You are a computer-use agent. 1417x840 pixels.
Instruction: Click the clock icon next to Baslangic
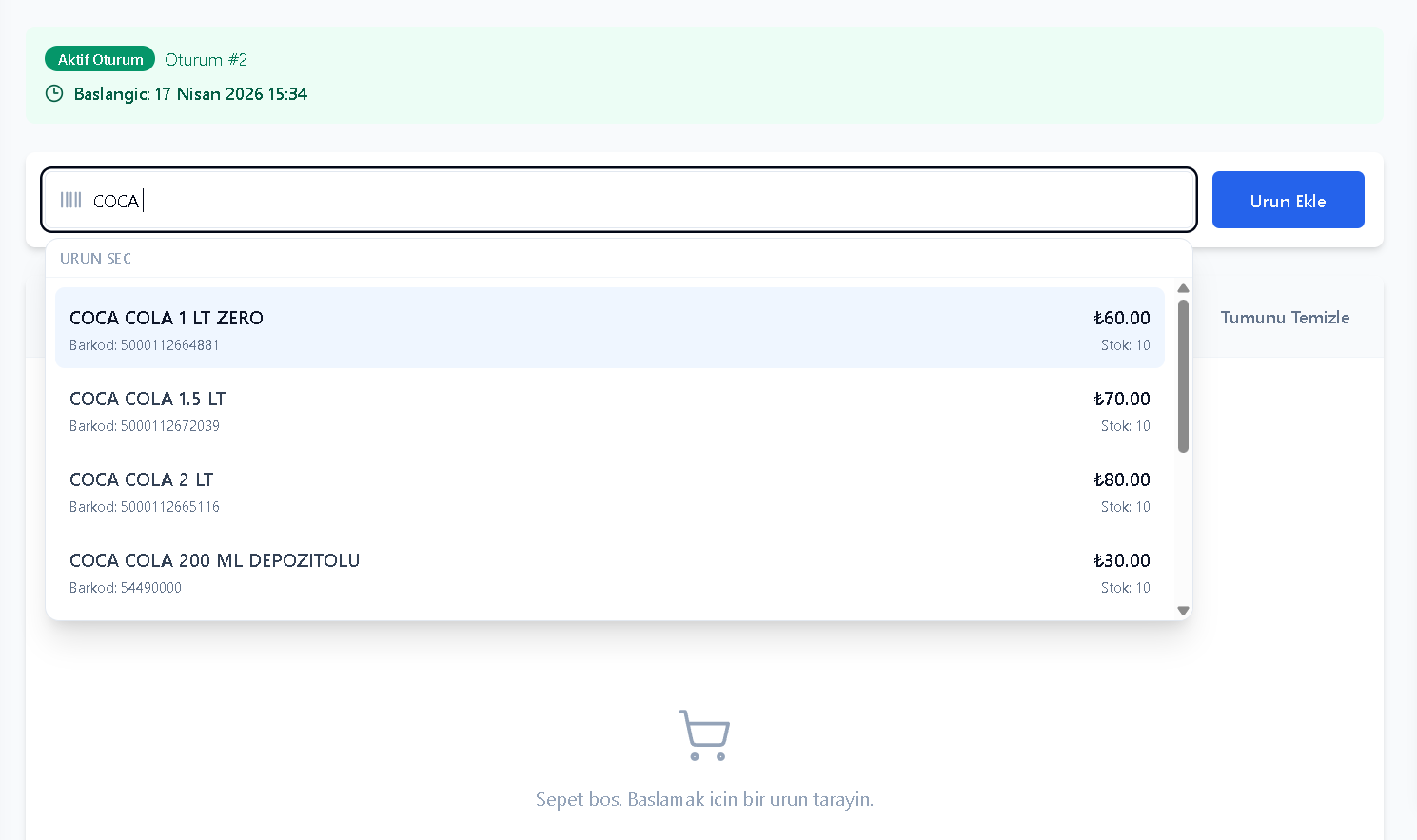click(x=54, y=93)
